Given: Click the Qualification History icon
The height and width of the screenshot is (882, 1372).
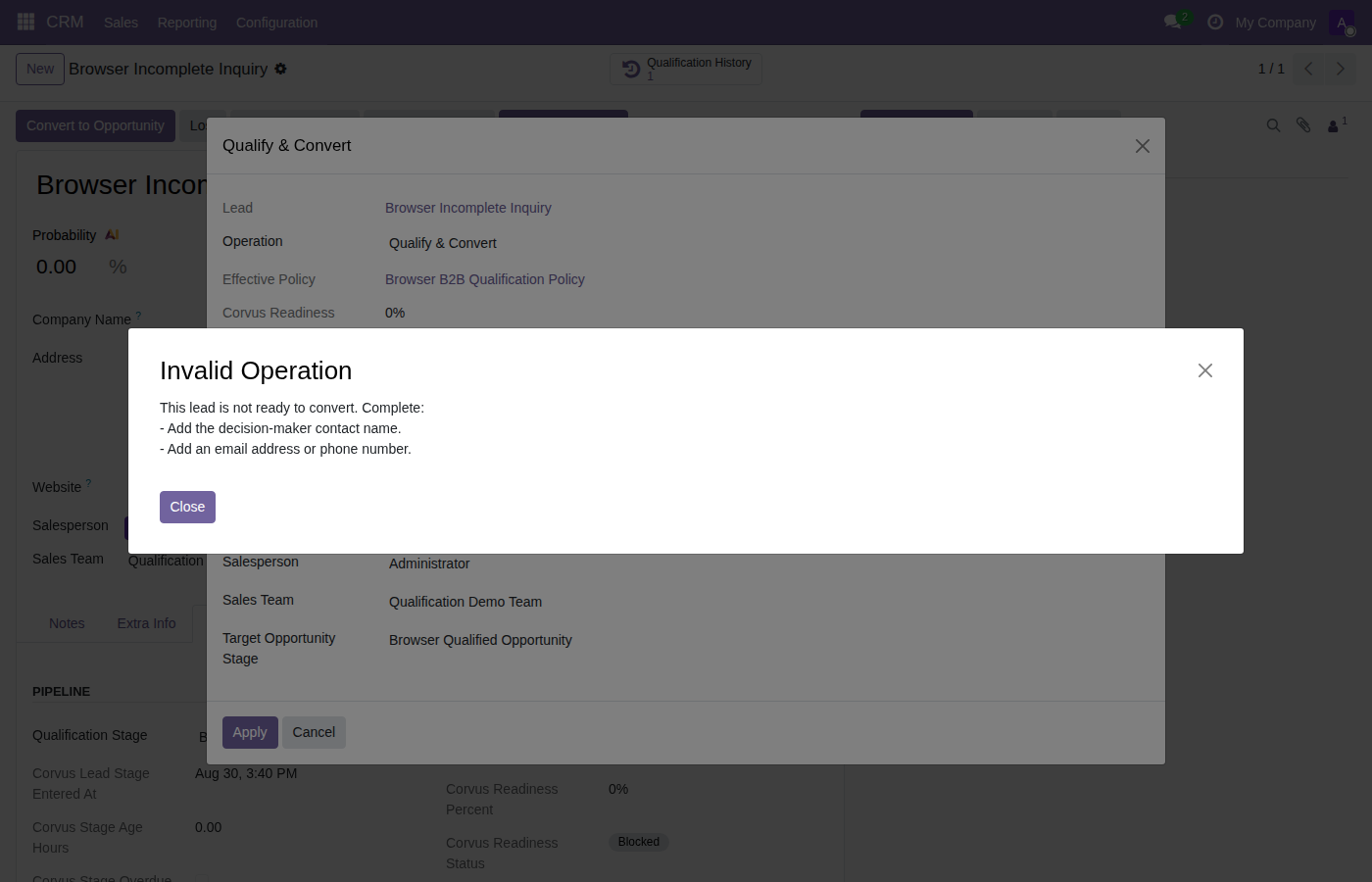Looking at the screenshot, I should pyautogui.click(x=631, y=69).
